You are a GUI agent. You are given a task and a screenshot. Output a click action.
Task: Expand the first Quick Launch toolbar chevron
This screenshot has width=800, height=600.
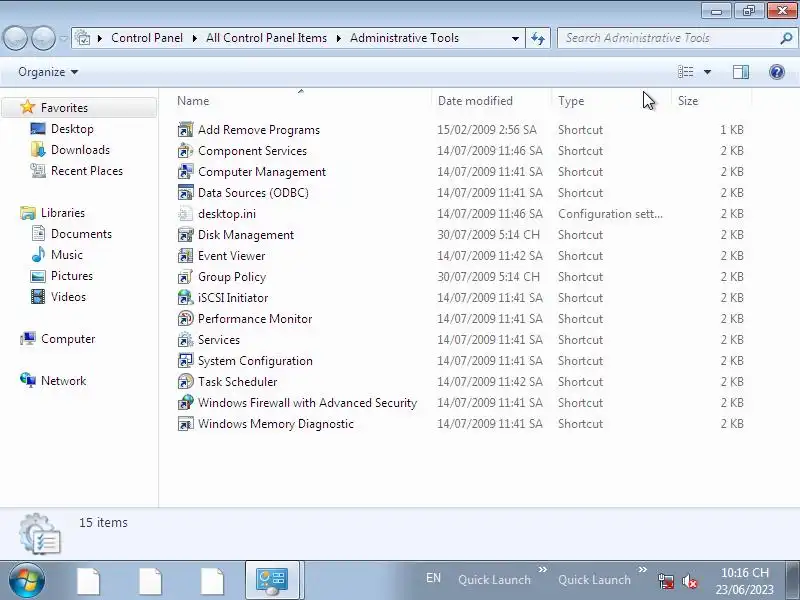click(542, 569)
